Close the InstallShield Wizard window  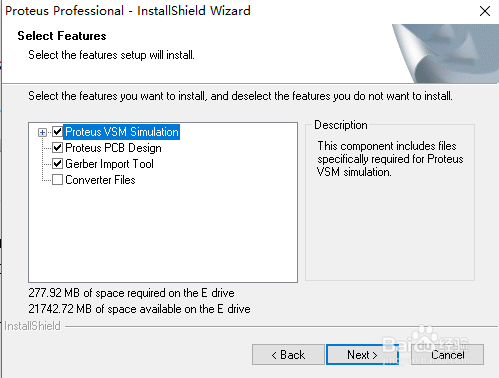click(x=485, y=11)
